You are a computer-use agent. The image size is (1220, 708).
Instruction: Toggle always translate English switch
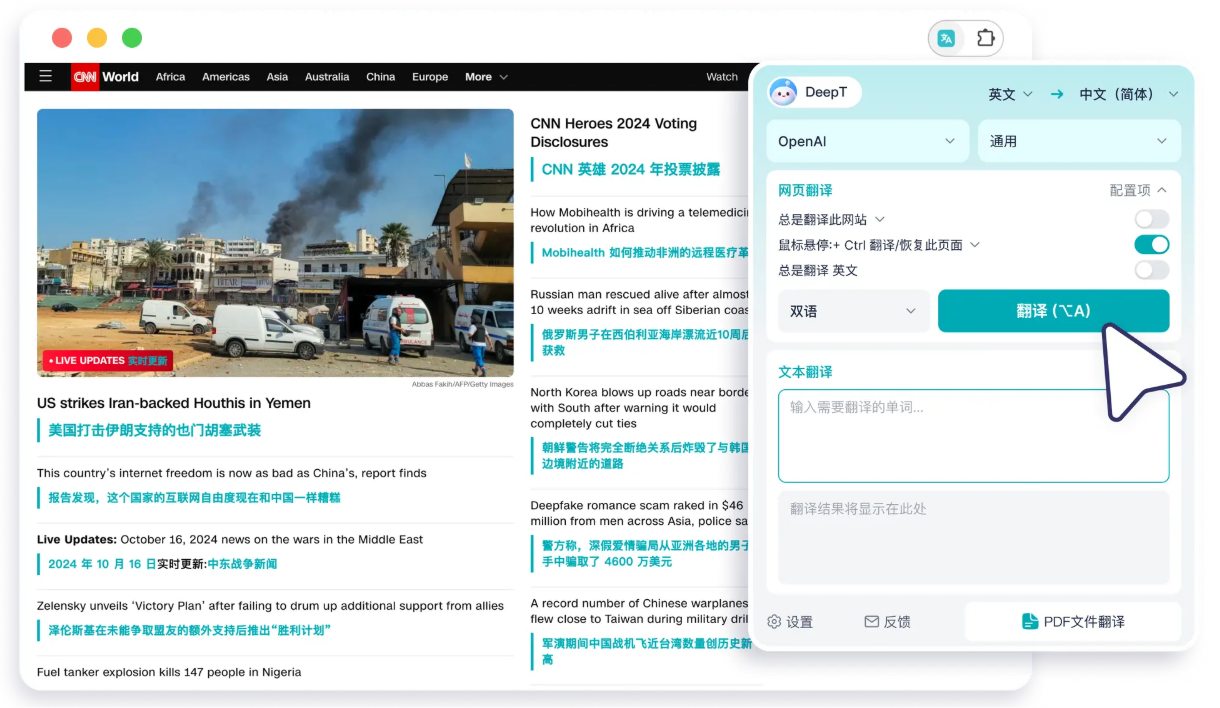click(1151, 270)
